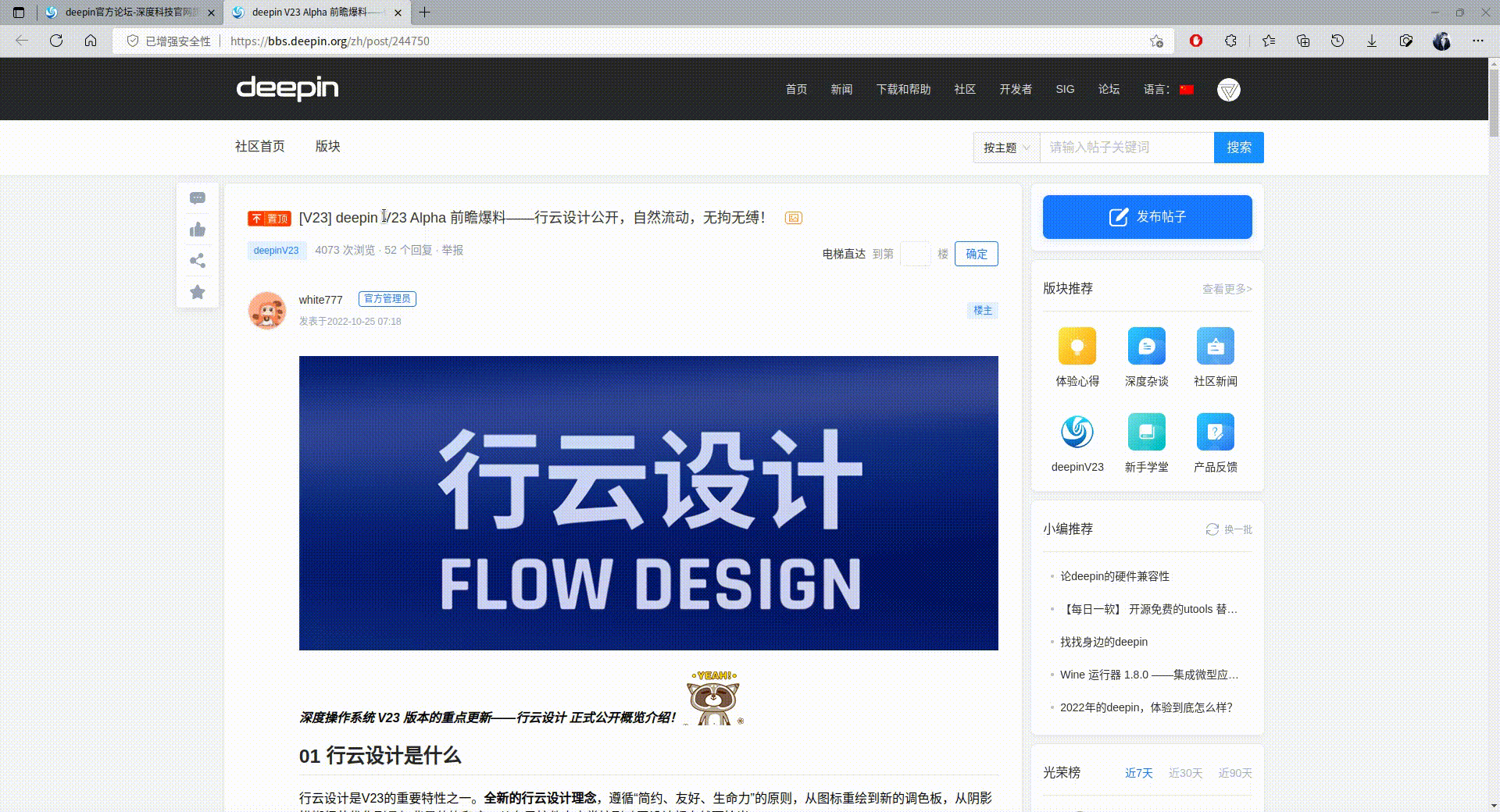The width and height of the screenshot is (1500, 812).
Task: Click the 发布帖子 button
Action: click(x=1147, y=216)
